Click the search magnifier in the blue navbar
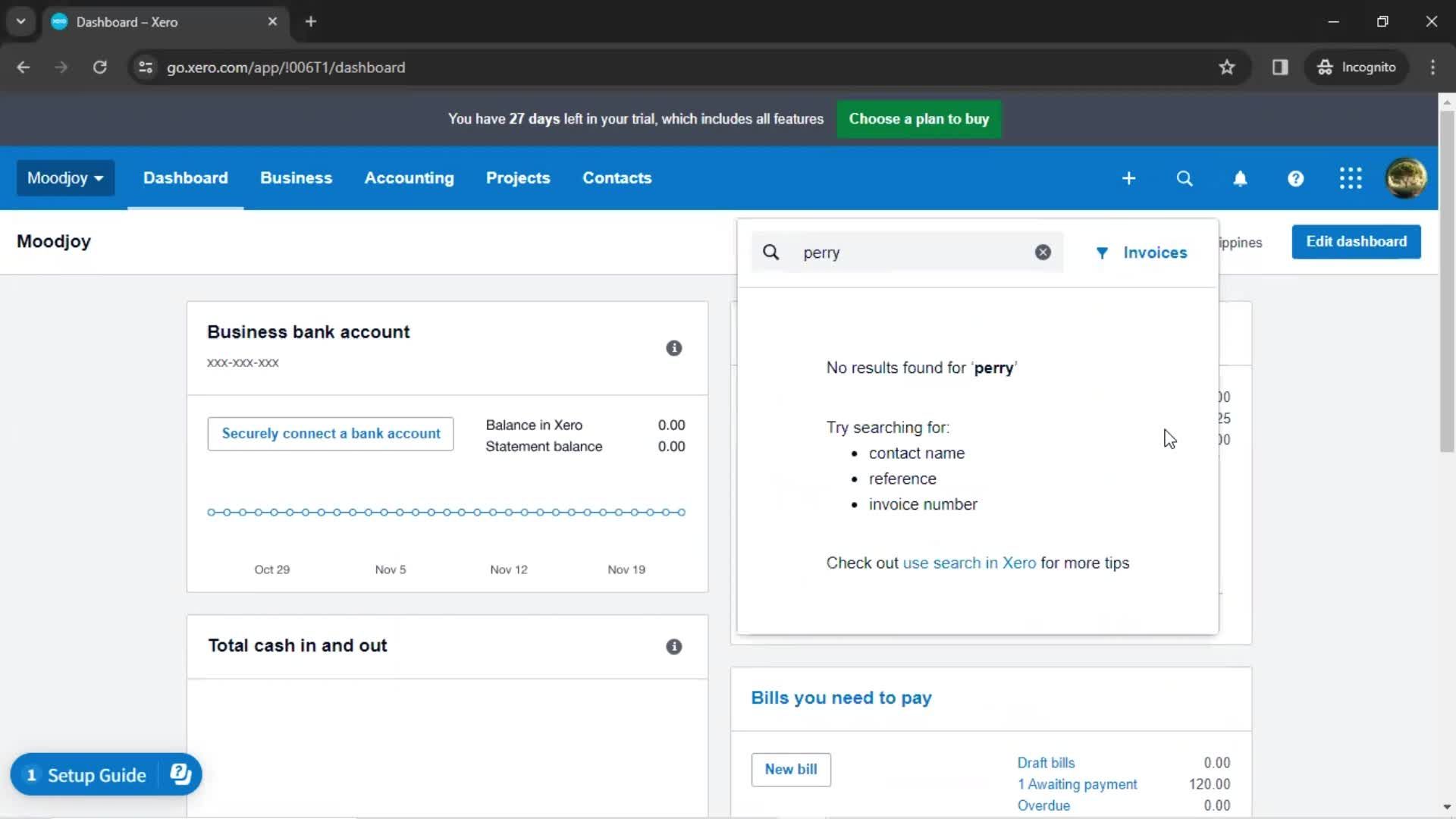The image size is (1456, 819). [1185, 178]
